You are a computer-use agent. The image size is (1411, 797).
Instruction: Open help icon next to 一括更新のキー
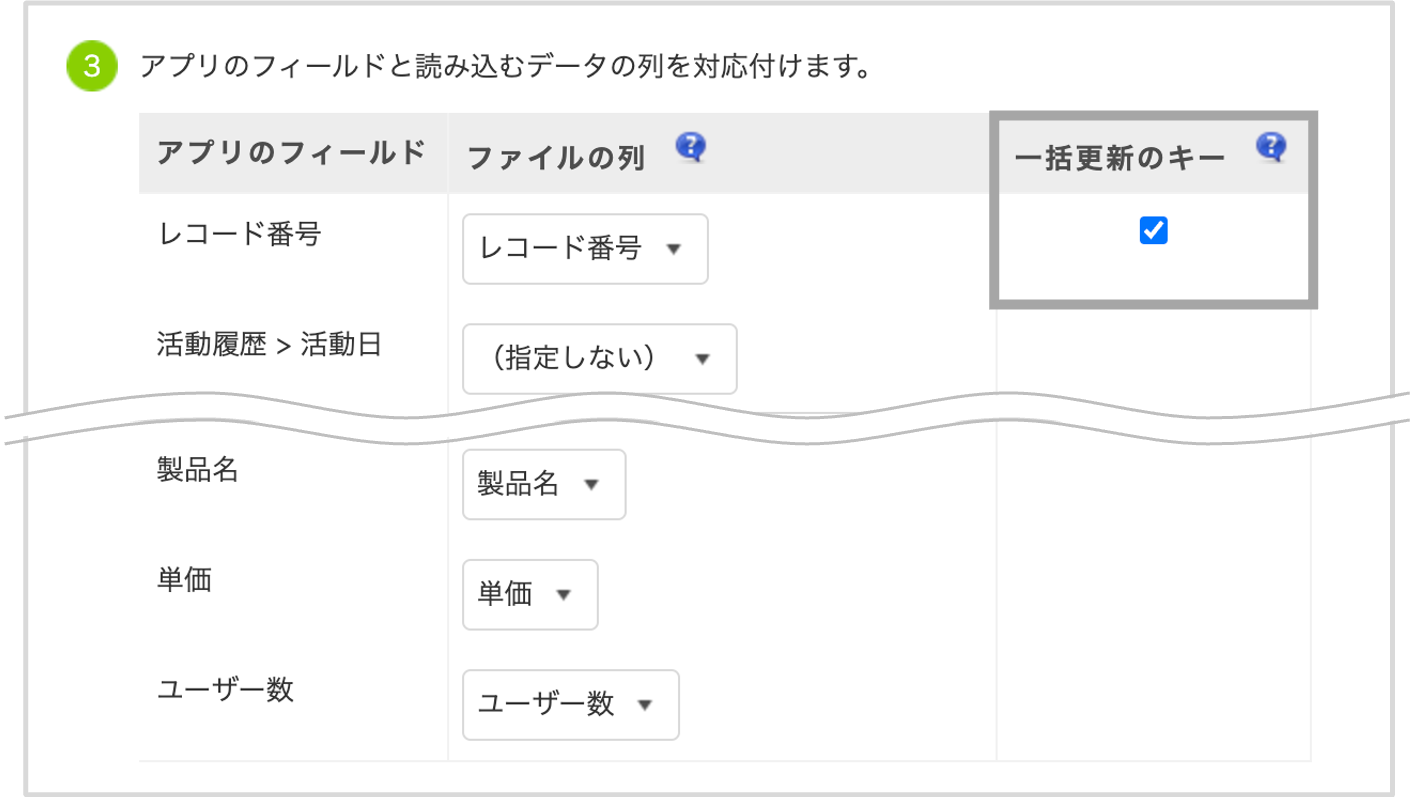[x=1270, y=148]
